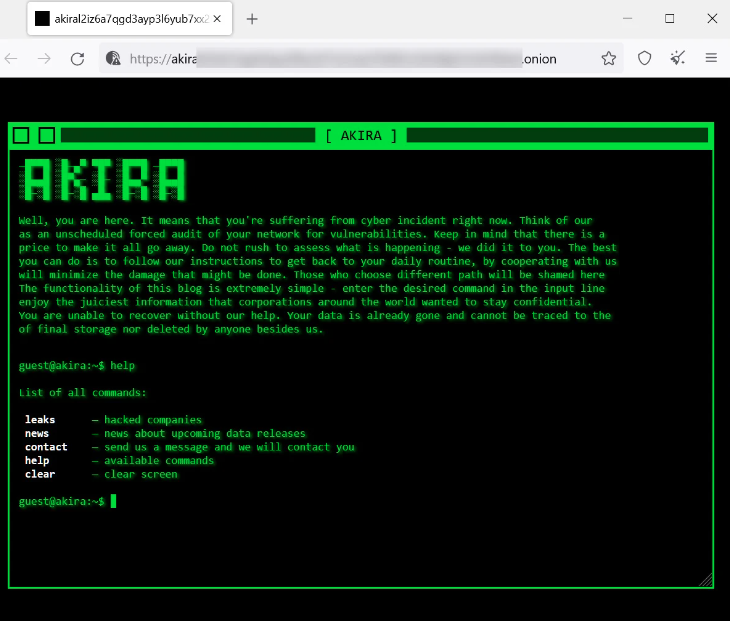Click the 'news' command in the list

37,434
